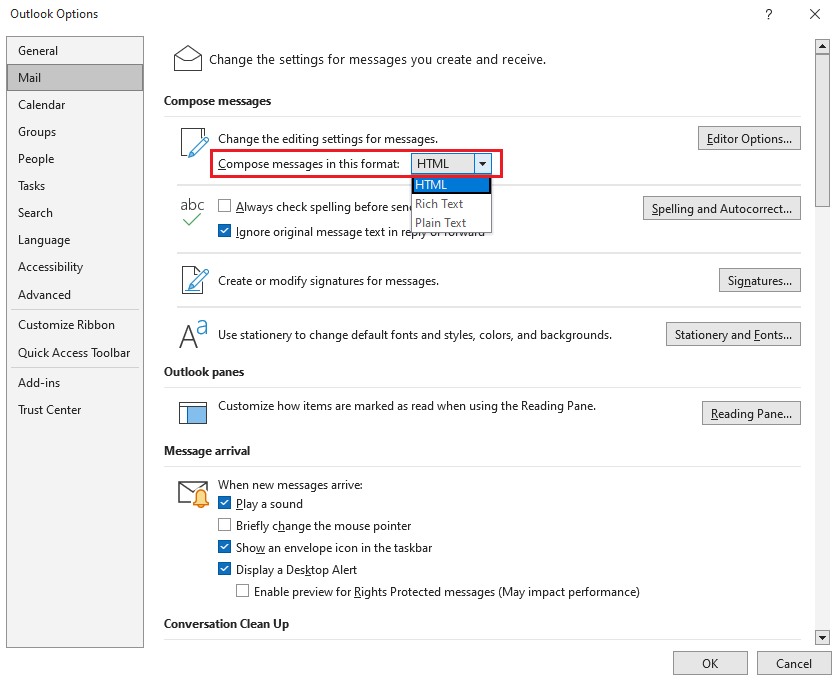Screen dimensions: 840x682
Task: Open the Calendar options category
Action: (41, 105)
